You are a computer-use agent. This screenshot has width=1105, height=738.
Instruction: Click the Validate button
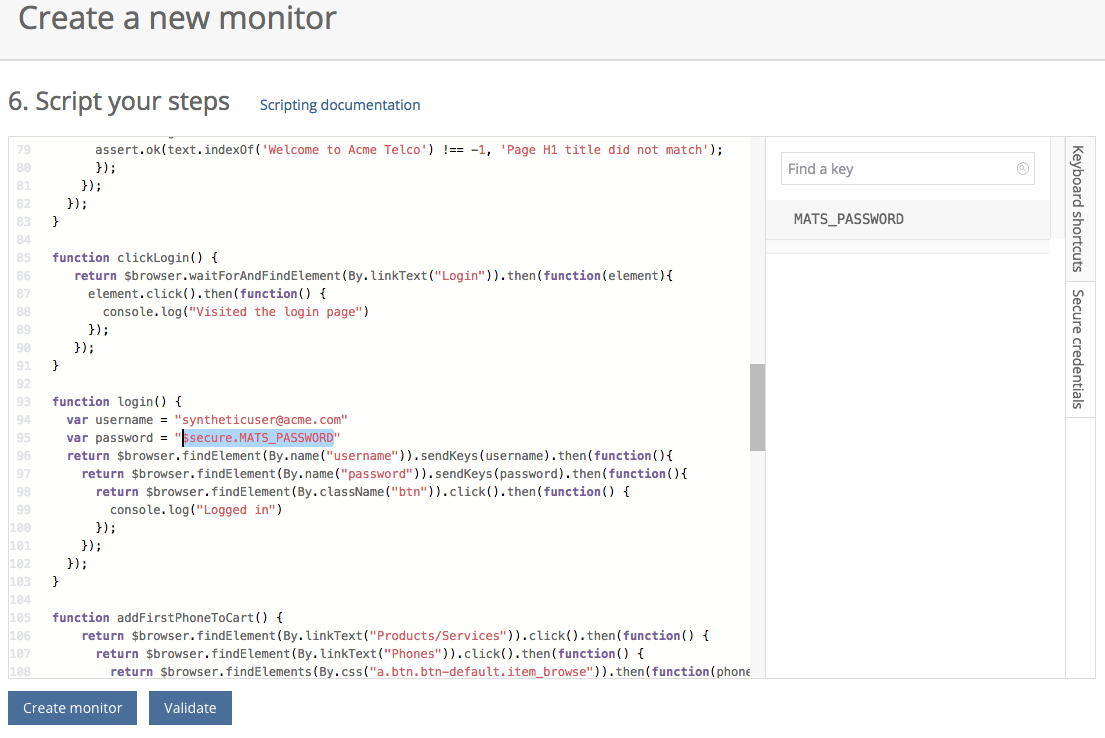click(x=190, y=708)
